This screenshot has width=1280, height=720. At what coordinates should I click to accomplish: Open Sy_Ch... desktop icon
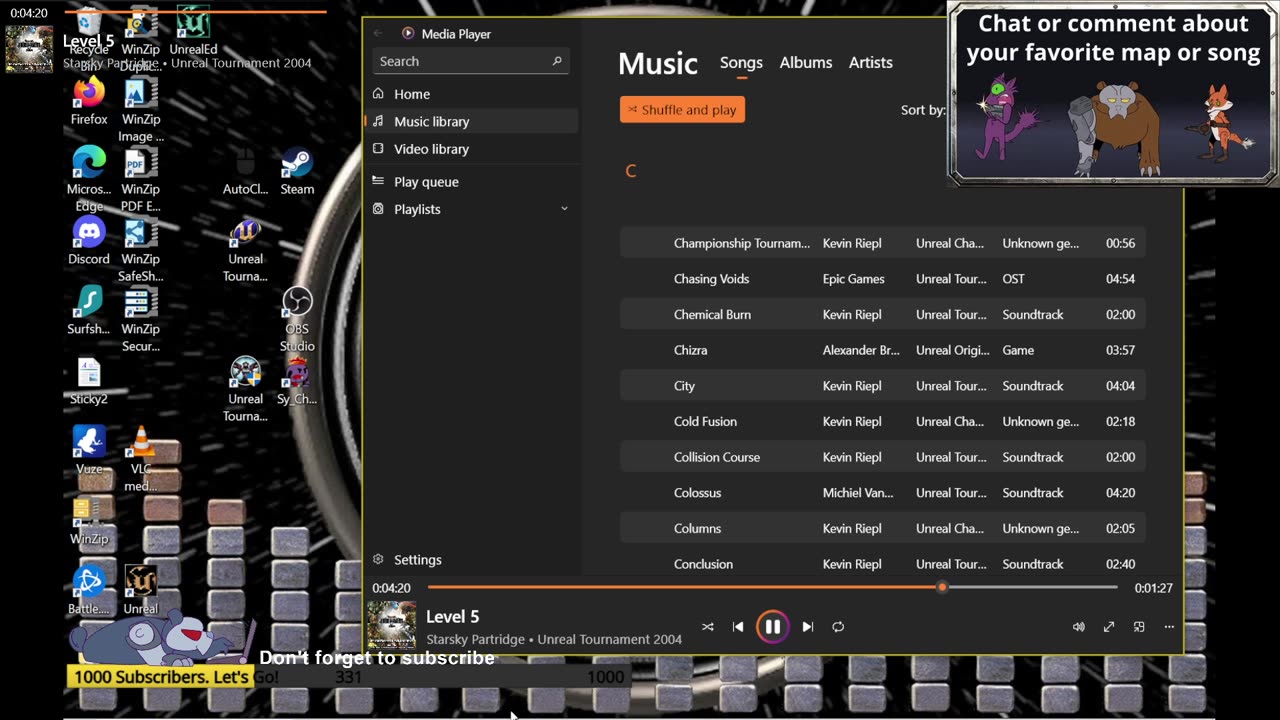point(297,381)
